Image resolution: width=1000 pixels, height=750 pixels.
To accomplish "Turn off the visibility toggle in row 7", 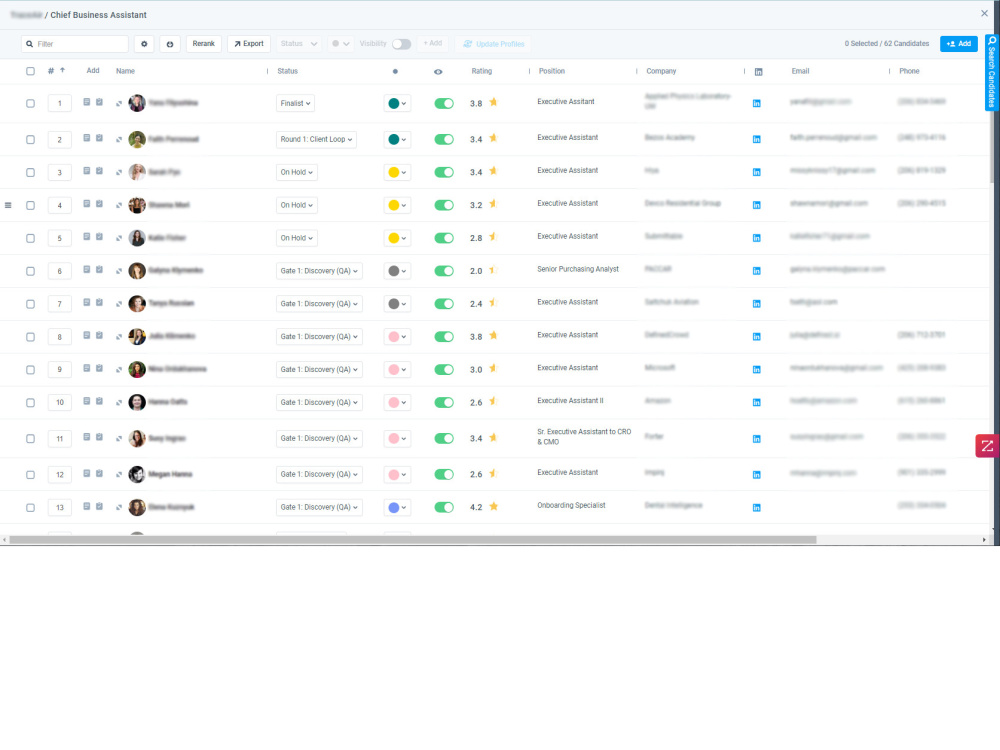I will click(x=444, y=304).
